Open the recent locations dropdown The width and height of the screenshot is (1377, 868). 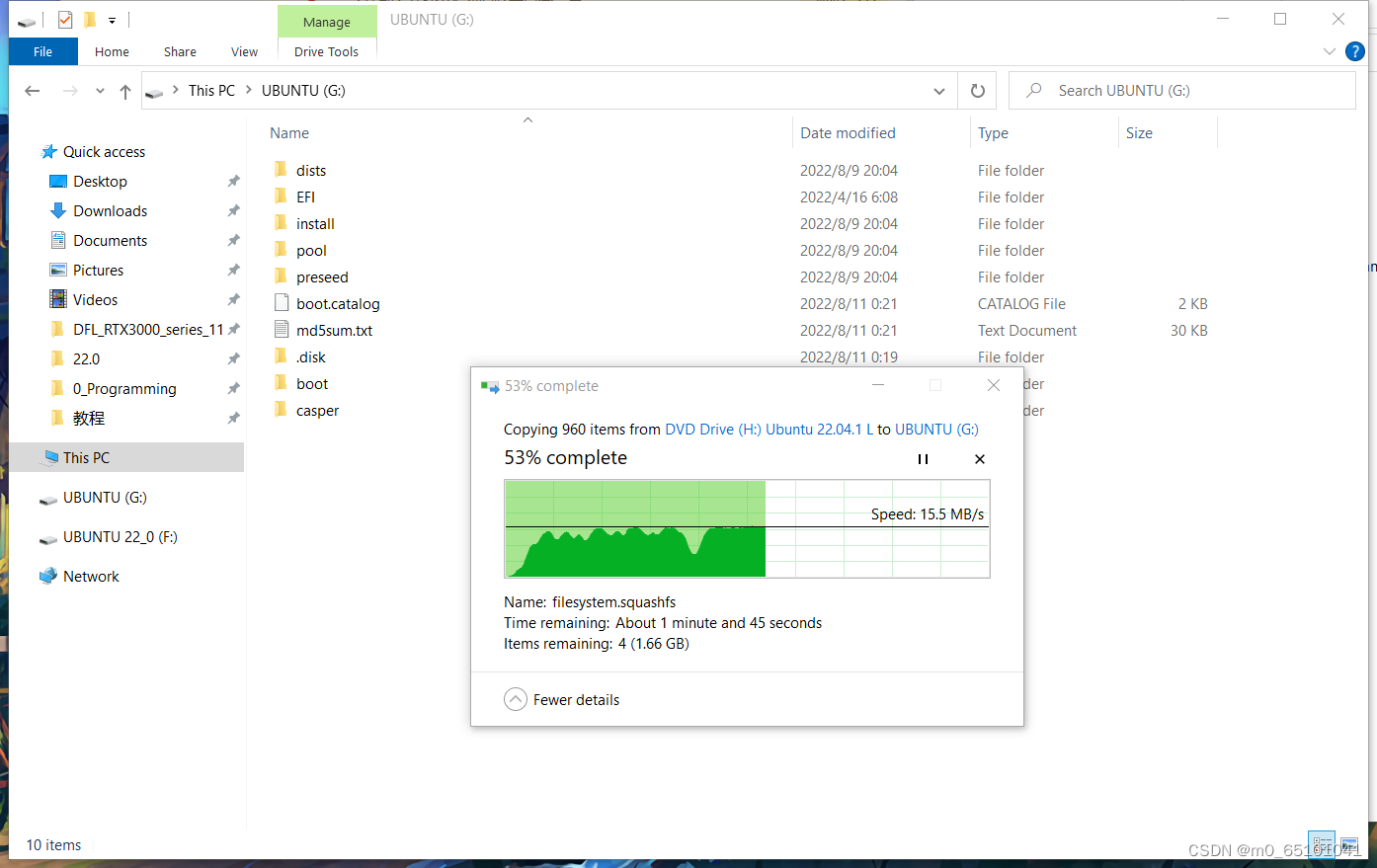100,91
